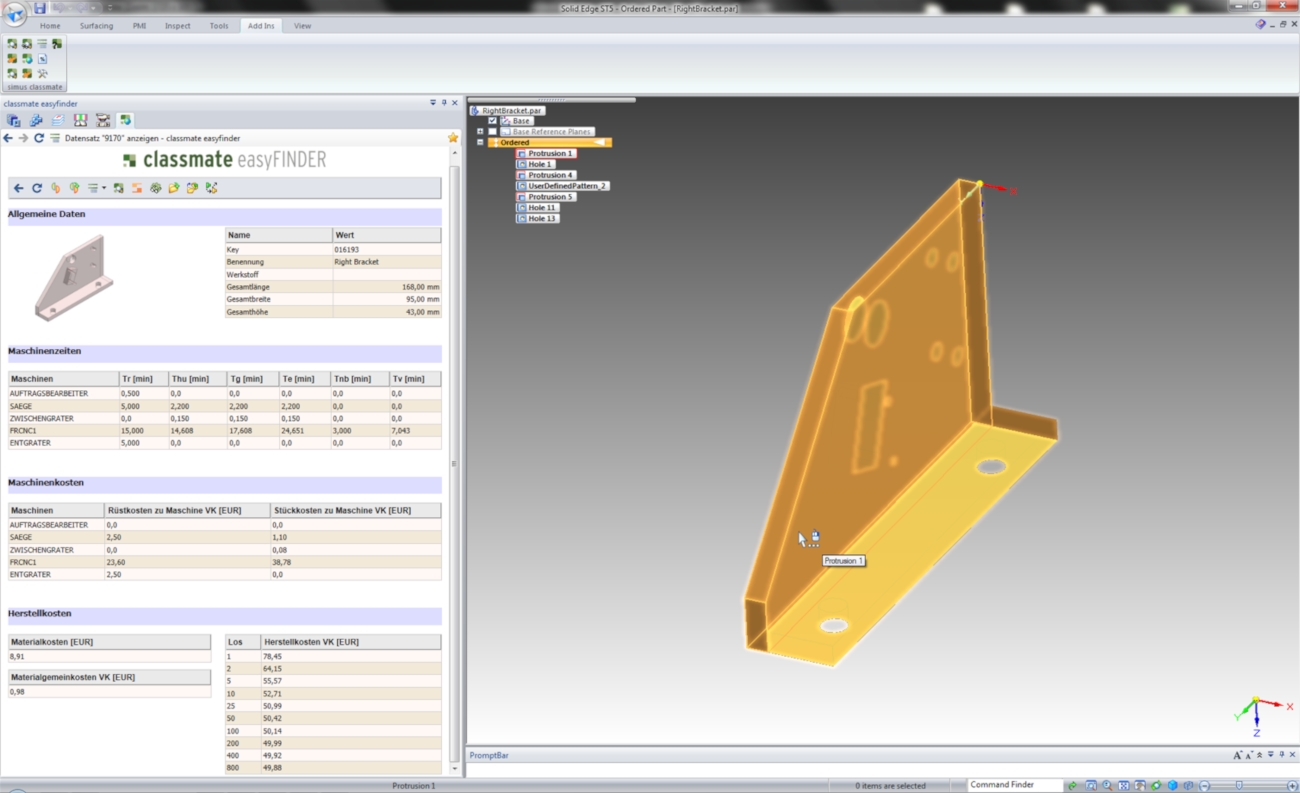The width and height of the screenshot is (1300, 793).
Task: Move the zoom slider handle in status bar
Action: point(1239,786)
